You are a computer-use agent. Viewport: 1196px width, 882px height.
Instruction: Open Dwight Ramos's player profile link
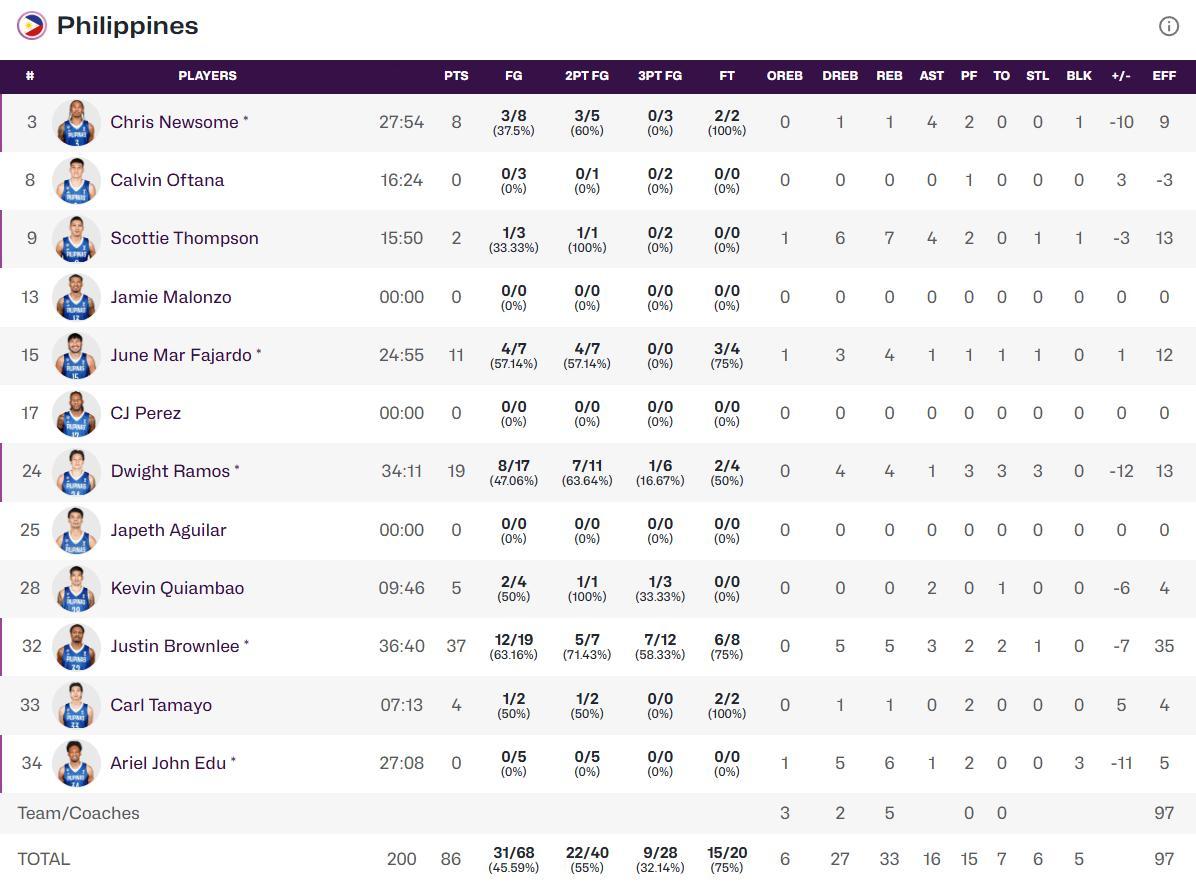[x=170, y=471]
